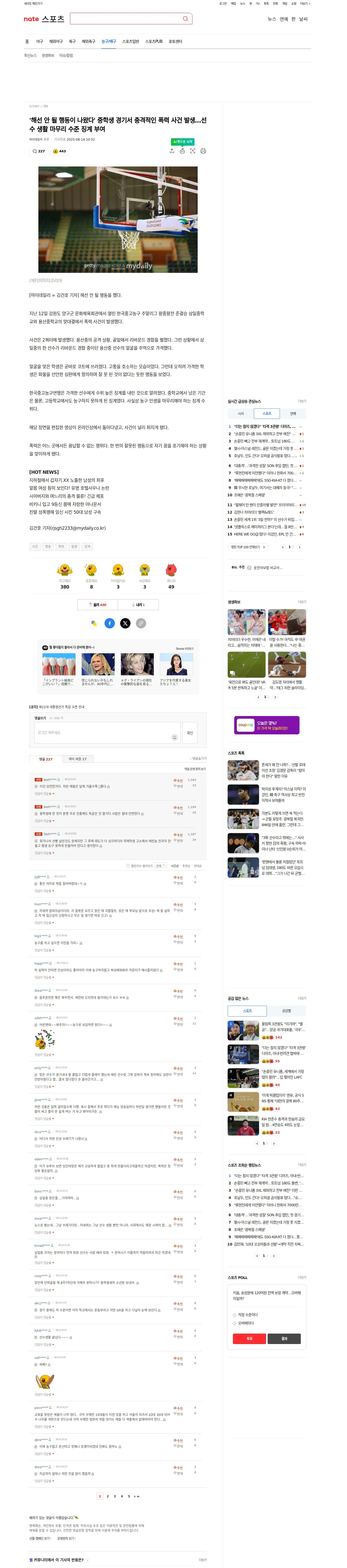Open emoticon picker in comment box
347x1568 pixels.
[174, 737]
